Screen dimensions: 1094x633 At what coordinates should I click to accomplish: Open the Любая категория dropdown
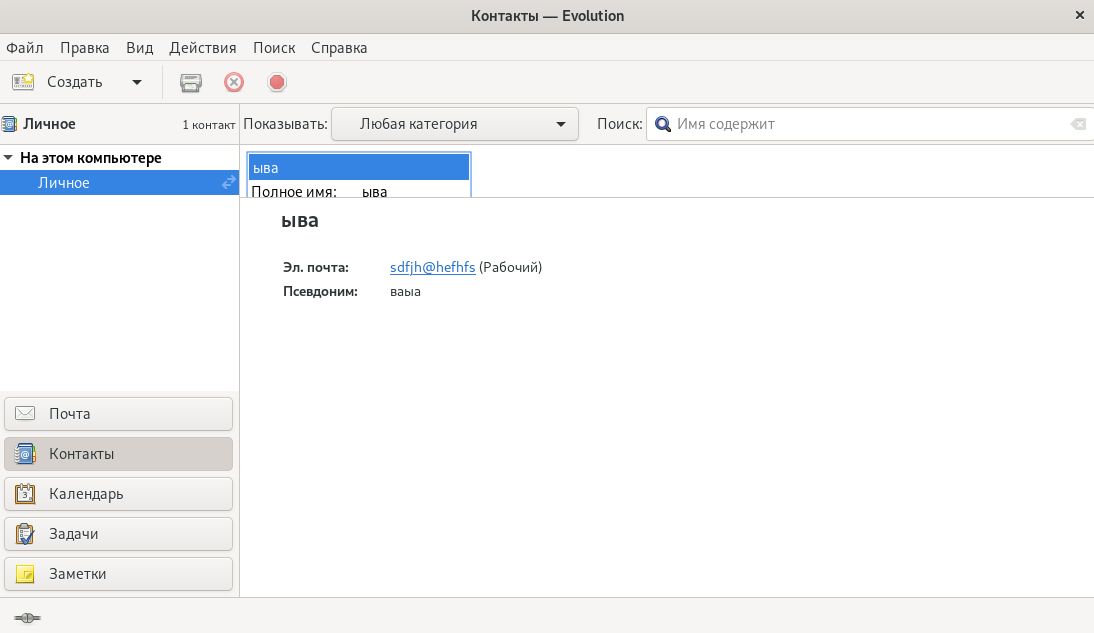pyautogui.click(x=455, y=124)
